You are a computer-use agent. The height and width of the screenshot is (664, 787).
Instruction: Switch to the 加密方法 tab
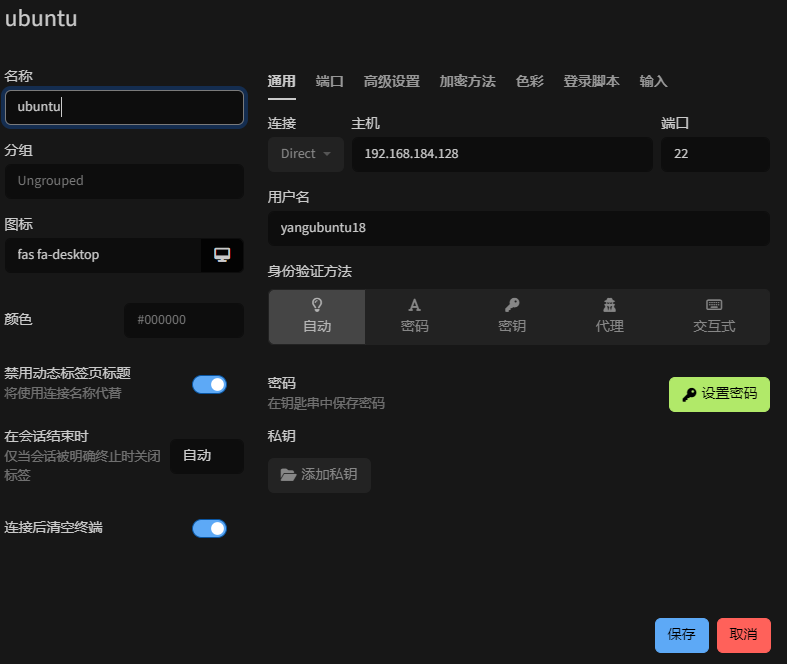click(467, 81)
